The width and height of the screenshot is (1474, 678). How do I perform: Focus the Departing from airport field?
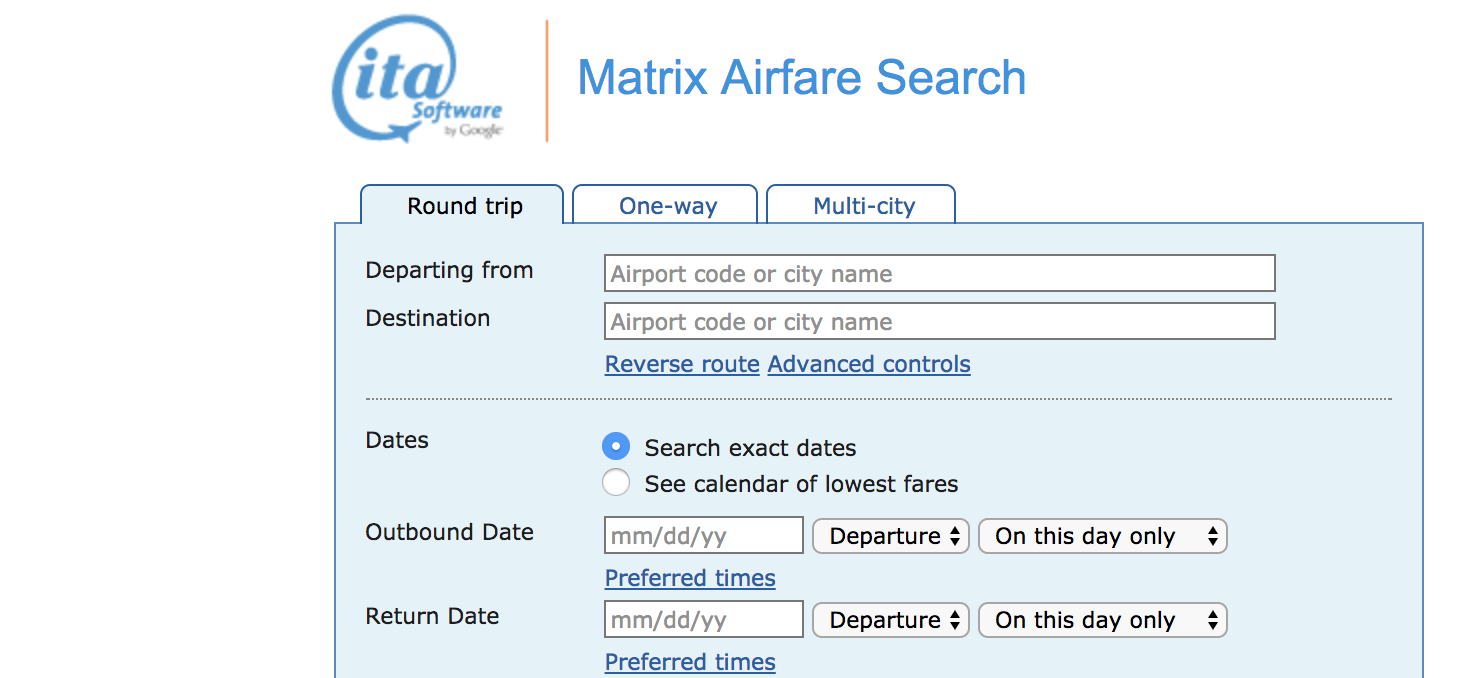940,273
